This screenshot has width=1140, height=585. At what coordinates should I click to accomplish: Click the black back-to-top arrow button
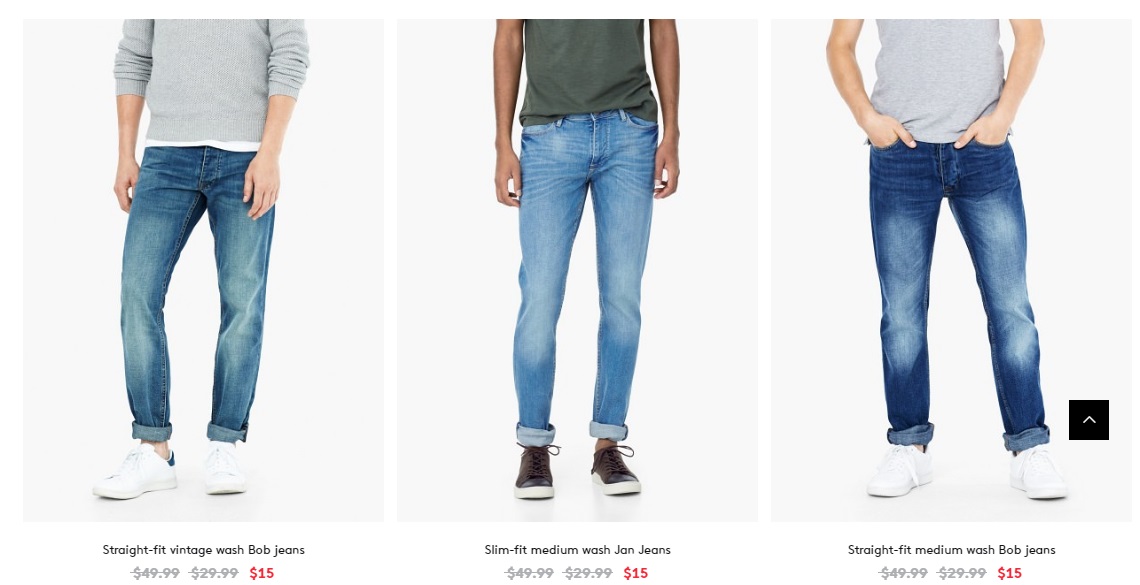pyautogui.click(x=1088, y=419)
